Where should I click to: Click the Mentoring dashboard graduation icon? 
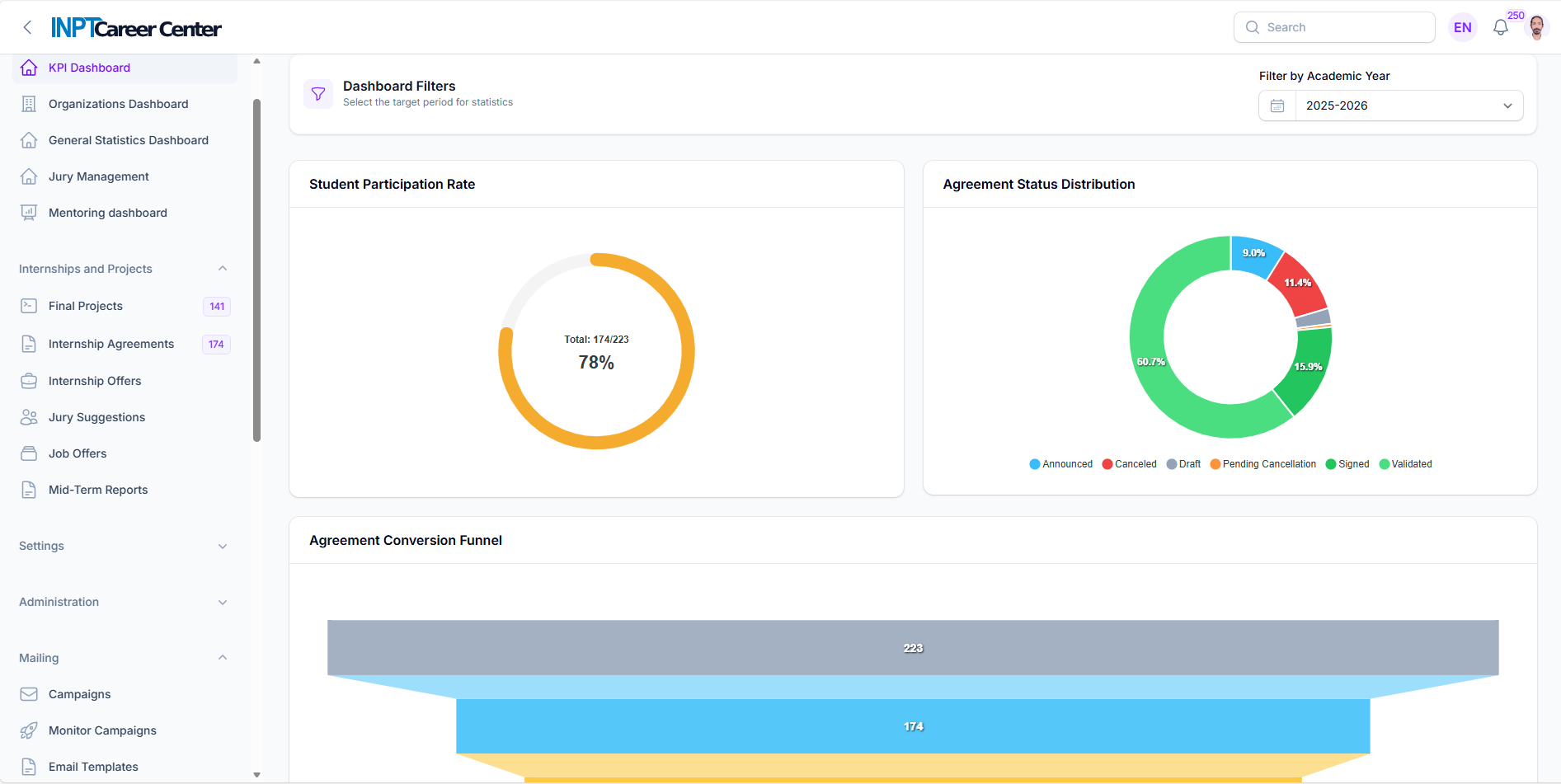point(29,212)
